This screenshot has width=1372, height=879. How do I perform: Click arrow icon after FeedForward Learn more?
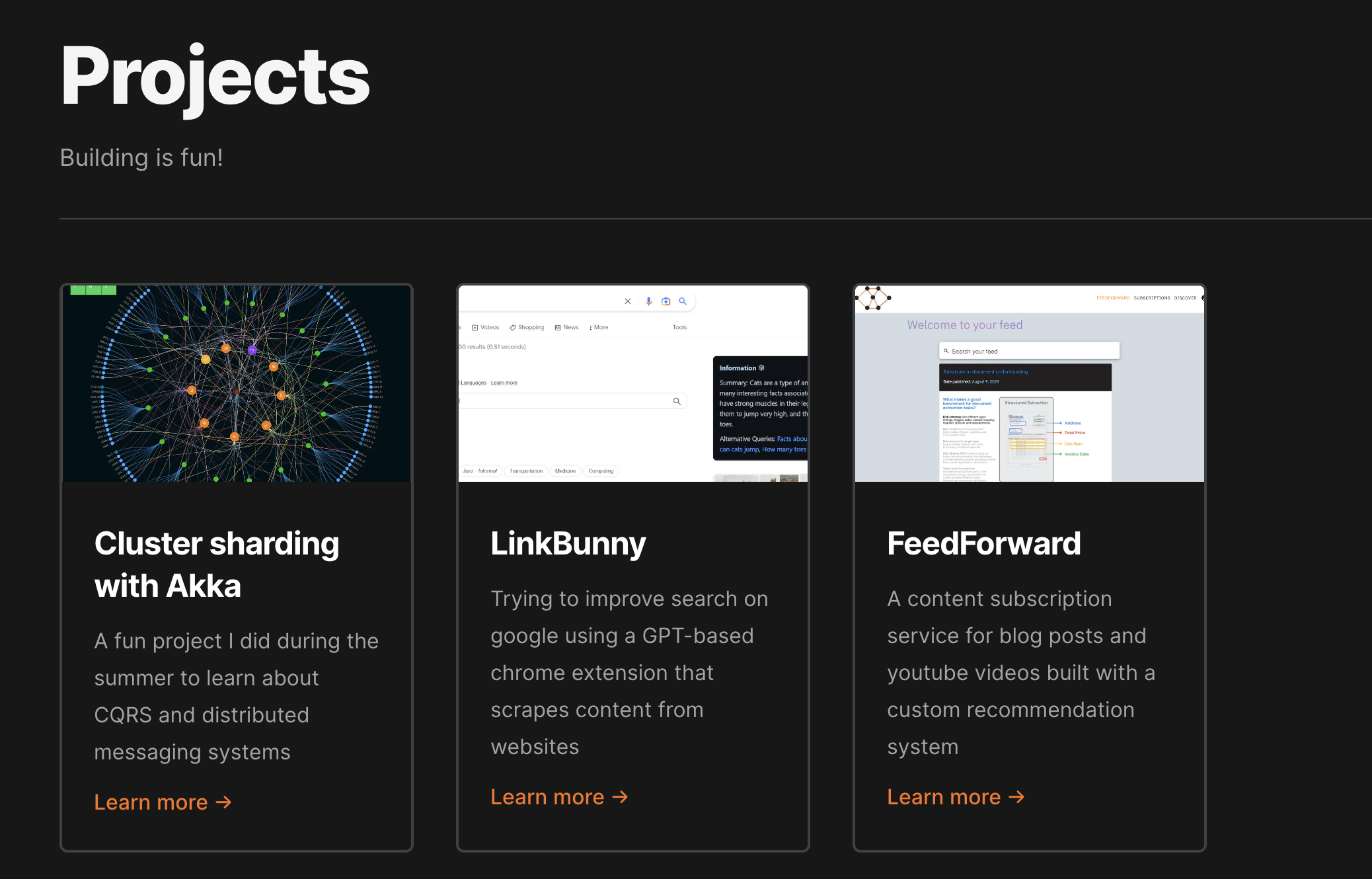tap(1016, 797)
